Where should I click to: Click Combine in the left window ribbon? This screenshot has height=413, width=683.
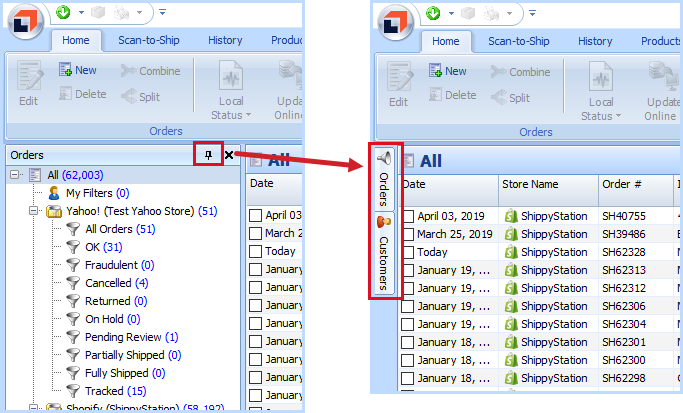(x=150, y=71)
